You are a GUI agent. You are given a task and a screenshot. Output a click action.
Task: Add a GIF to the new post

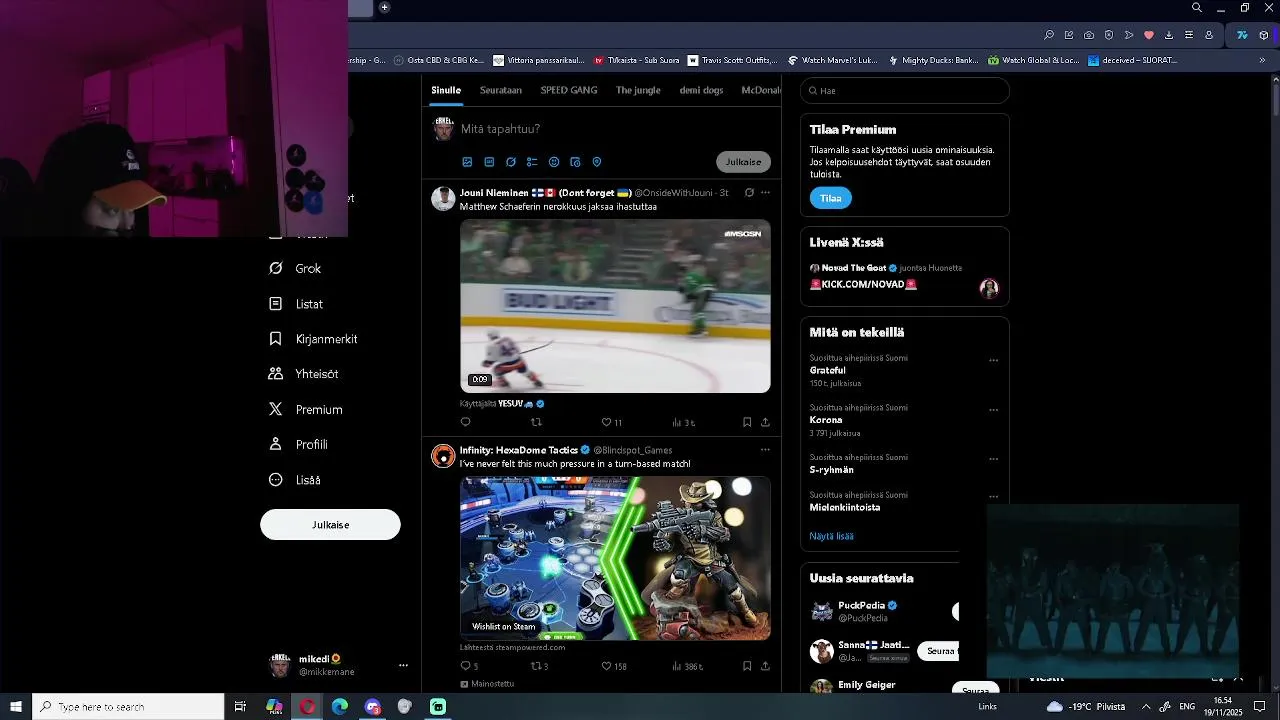click(489, 162)
